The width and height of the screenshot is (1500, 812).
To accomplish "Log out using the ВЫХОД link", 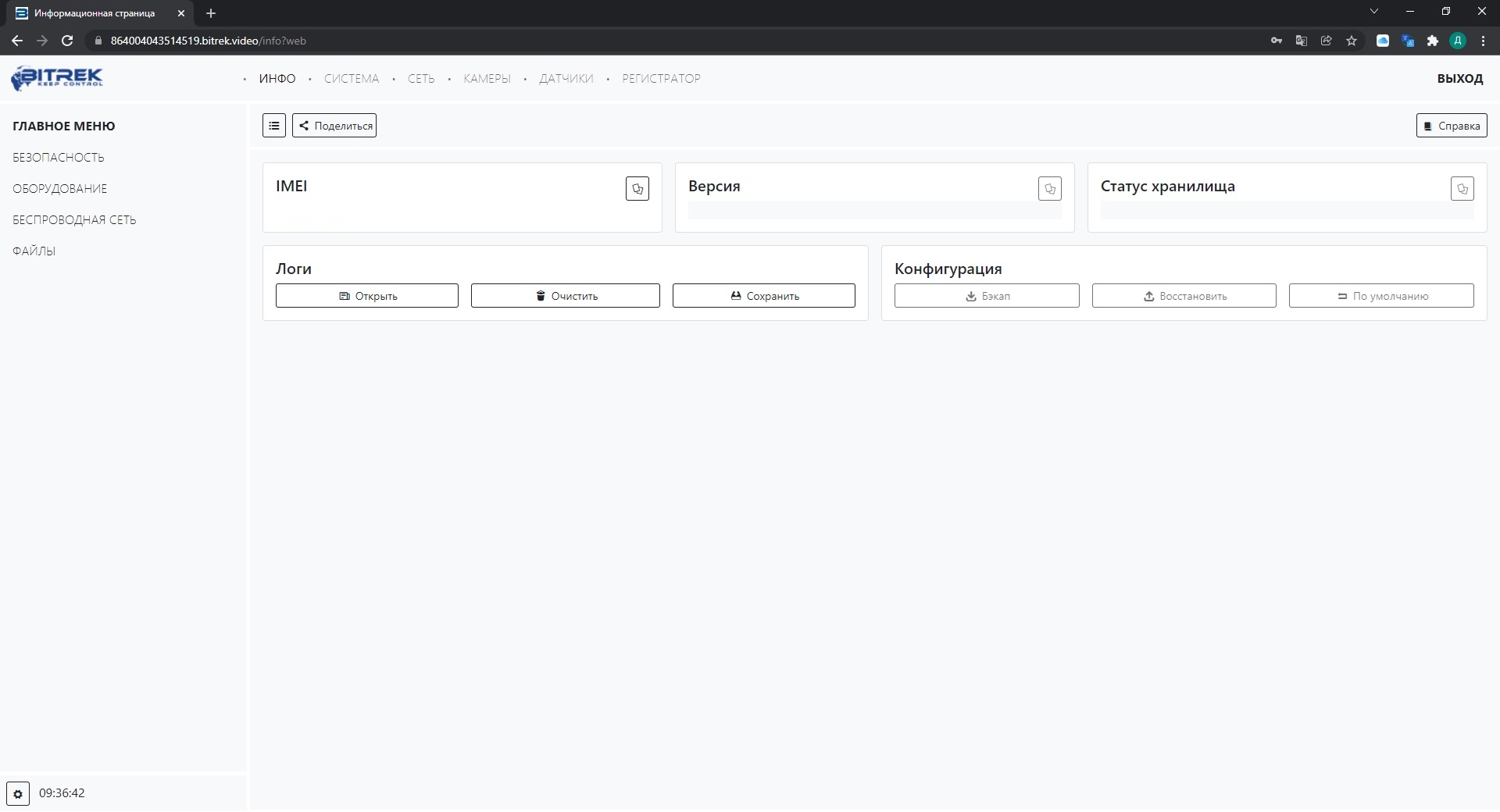I will [1459, 79].
